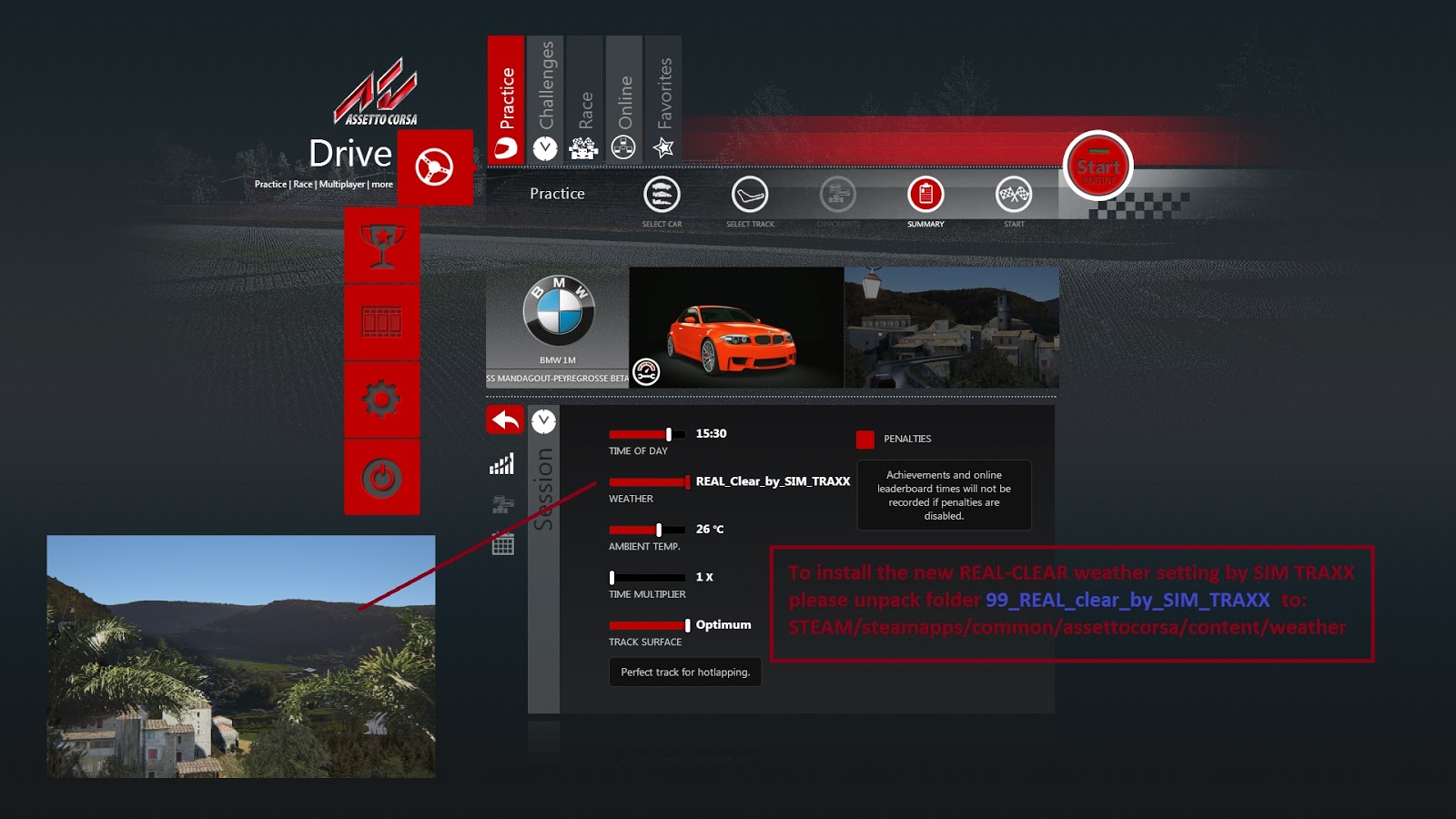Adjust the Ambient Temp slider
The height and width of the screenshot is (819, 1456).
tap(647, 530)
